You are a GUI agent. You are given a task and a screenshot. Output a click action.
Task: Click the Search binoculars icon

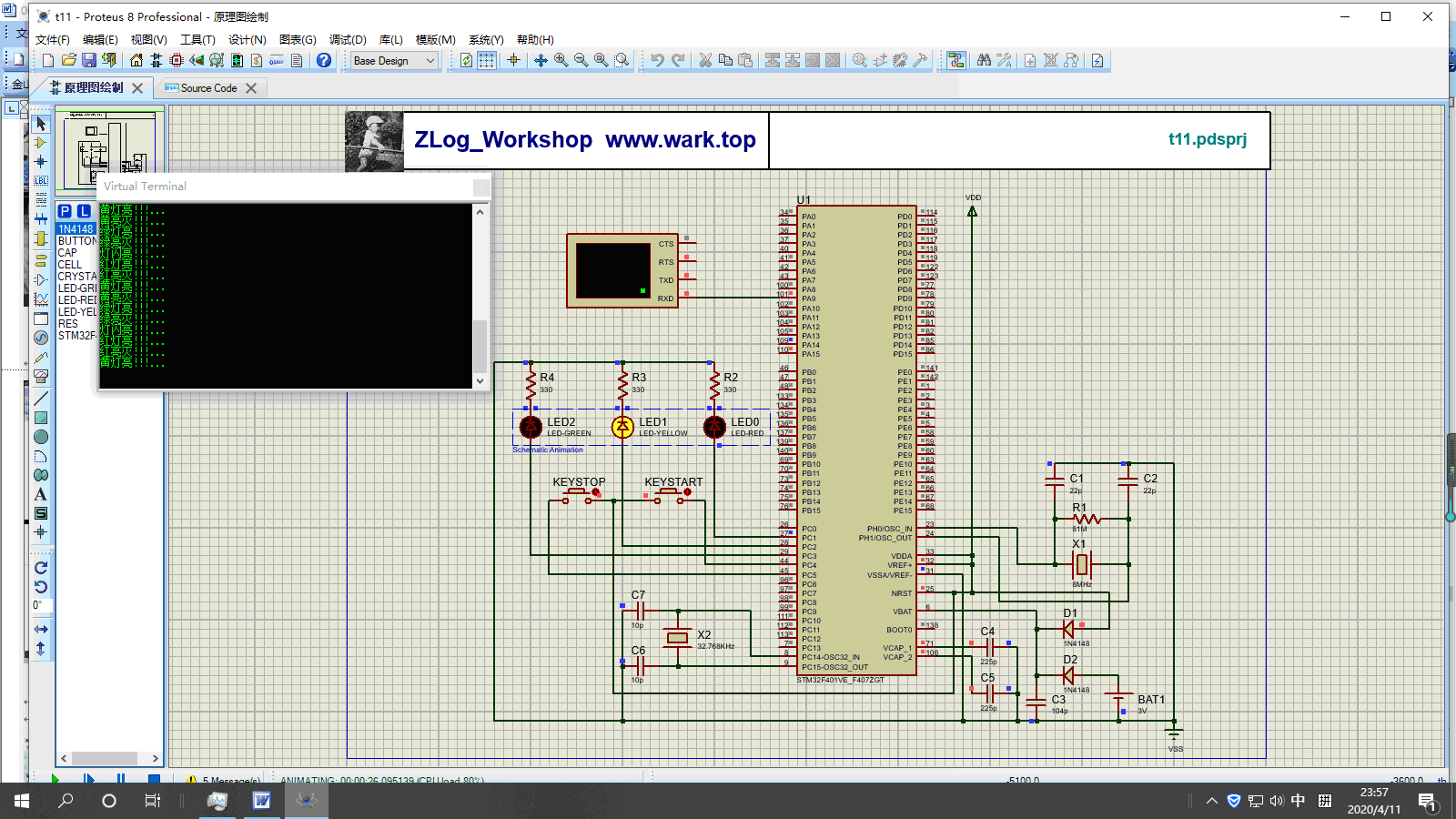[x=984, y=60]
